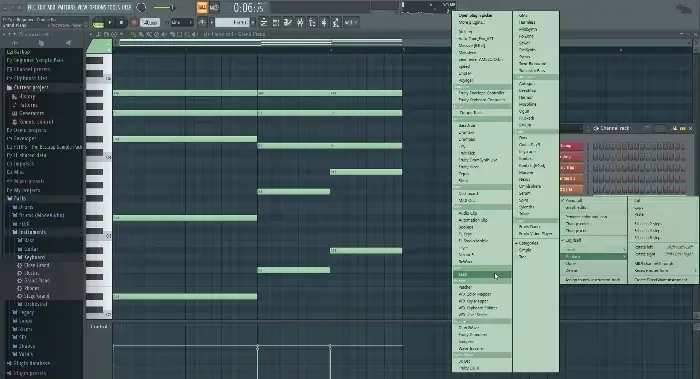
Task: Toggle first step of top channel row
Action: point(595,146)
